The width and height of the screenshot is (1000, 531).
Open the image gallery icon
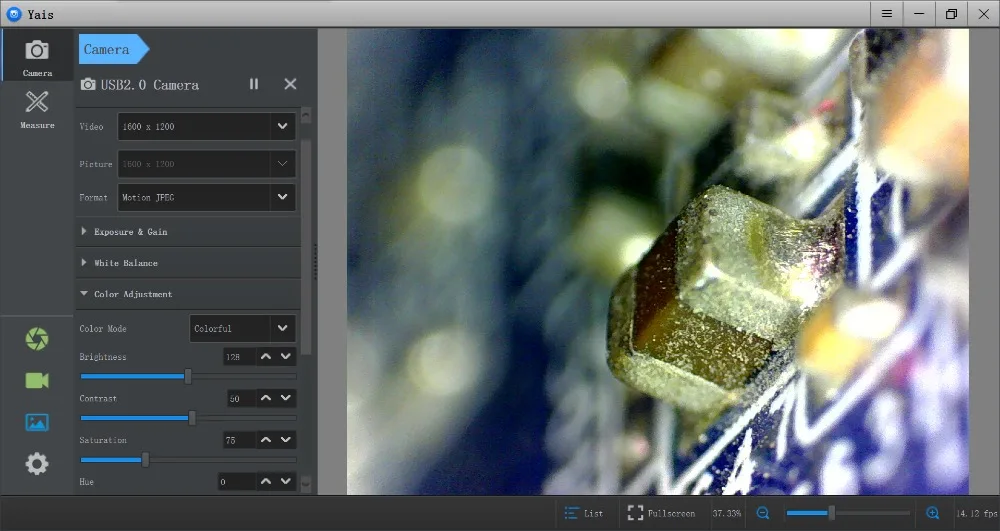(37, 422)
